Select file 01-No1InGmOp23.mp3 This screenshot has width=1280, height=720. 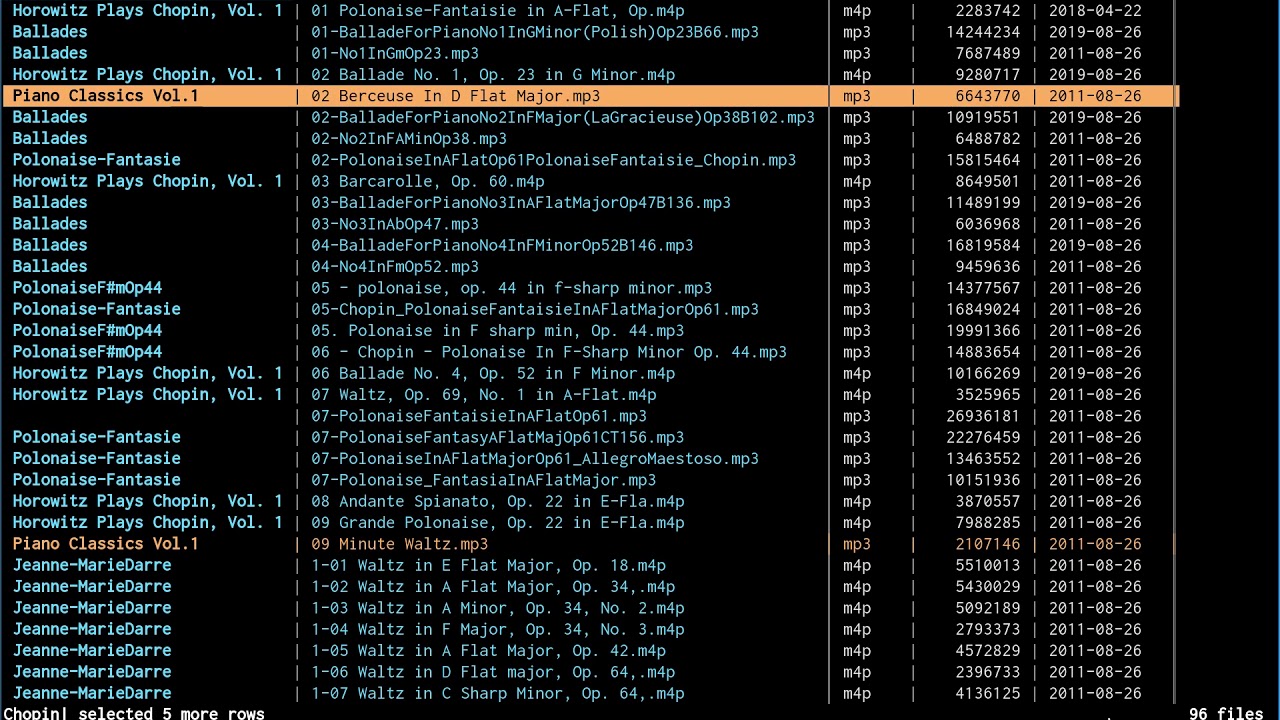395,53
